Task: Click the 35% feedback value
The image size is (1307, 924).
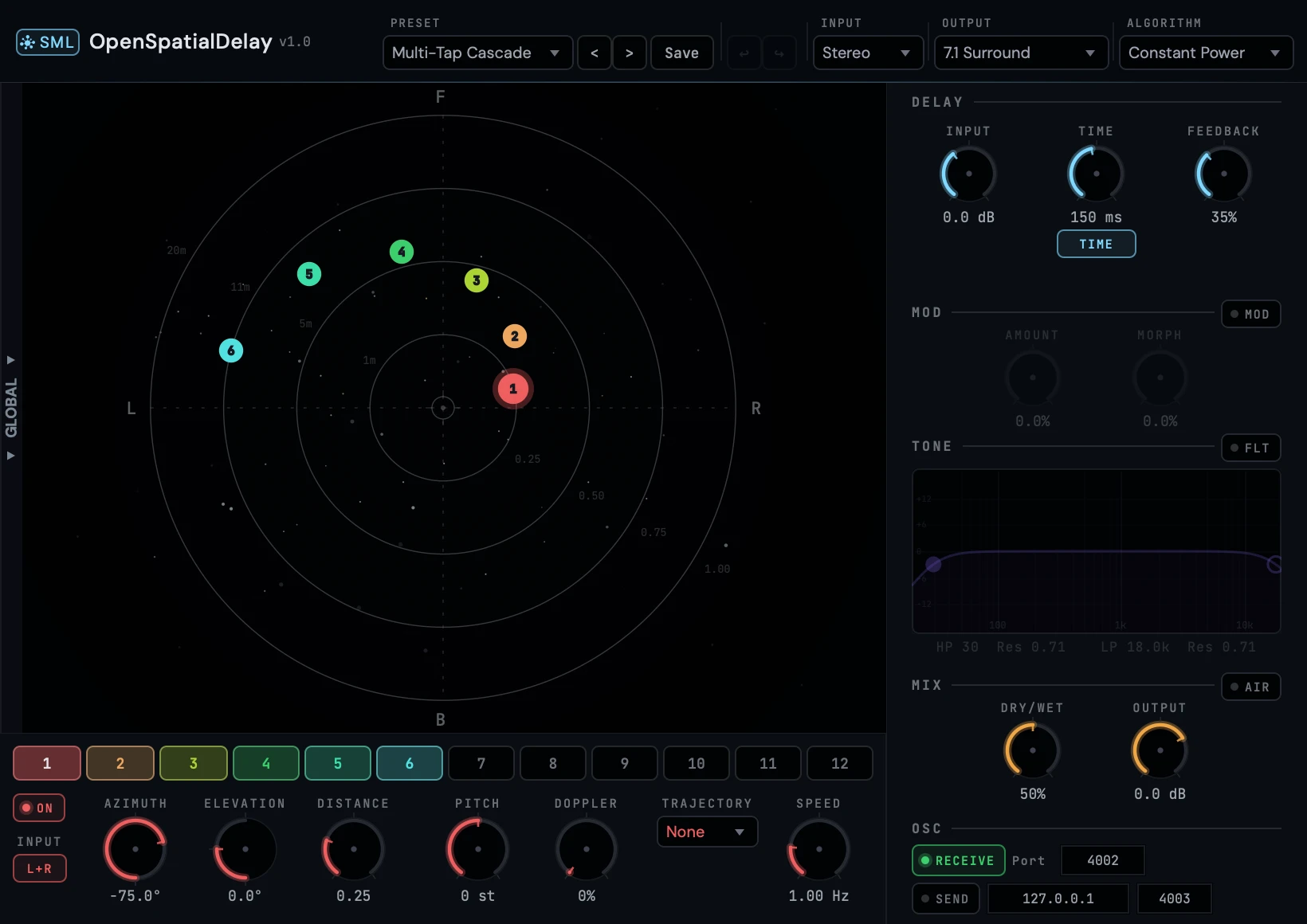Action: pyautogui.click(x=1223, y=217)
